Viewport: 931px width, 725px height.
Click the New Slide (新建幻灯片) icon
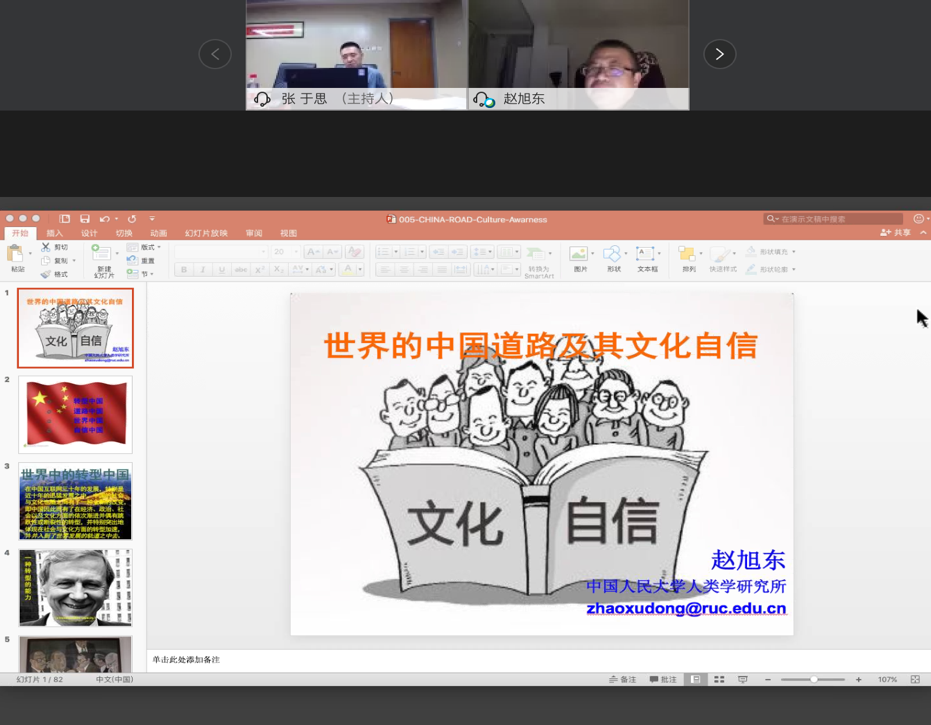pos(102,256)
